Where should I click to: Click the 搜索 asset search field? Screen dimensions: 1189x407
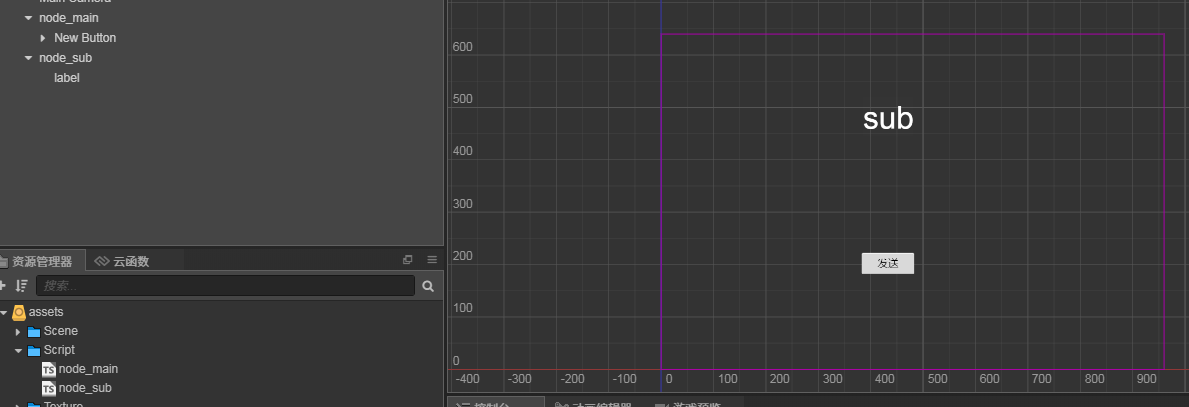(x=225, y=286)
